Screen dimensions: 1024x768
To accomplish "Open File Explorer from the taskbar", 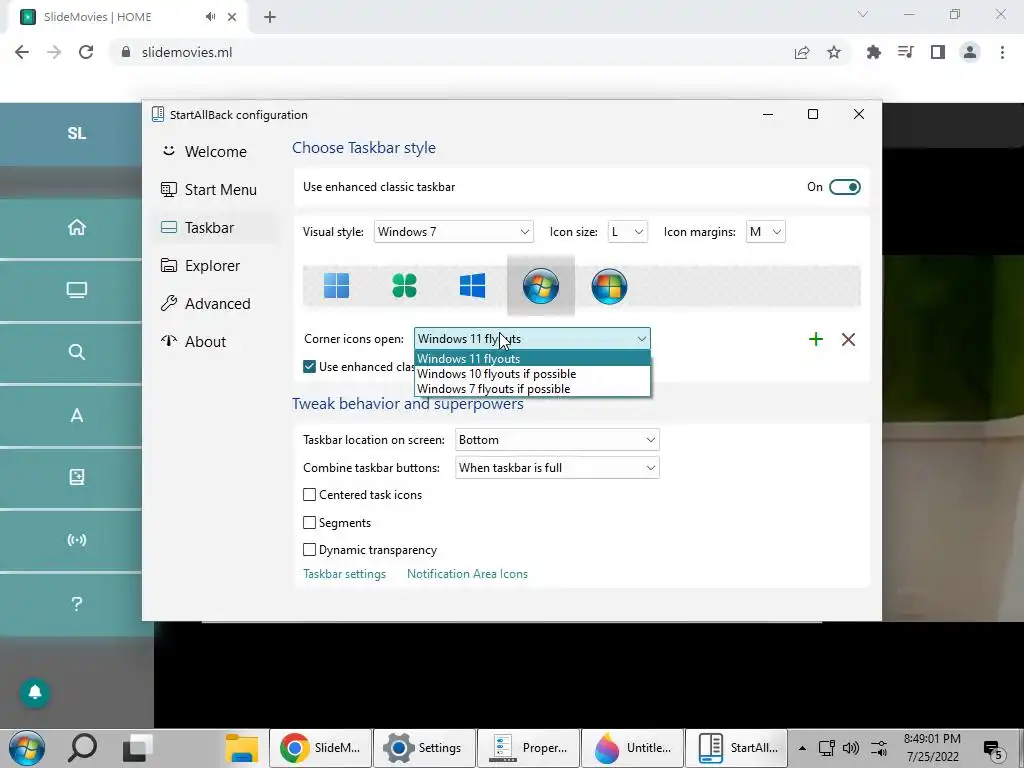I will pyautogui.click(x=242, y=748).
